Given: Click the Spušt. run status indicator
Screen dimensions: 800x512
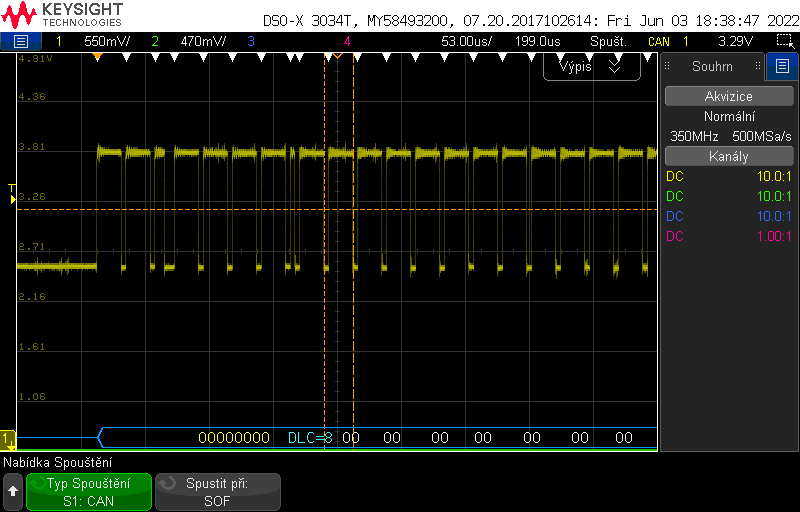Looking at the screenshot, I should (608, 41).
